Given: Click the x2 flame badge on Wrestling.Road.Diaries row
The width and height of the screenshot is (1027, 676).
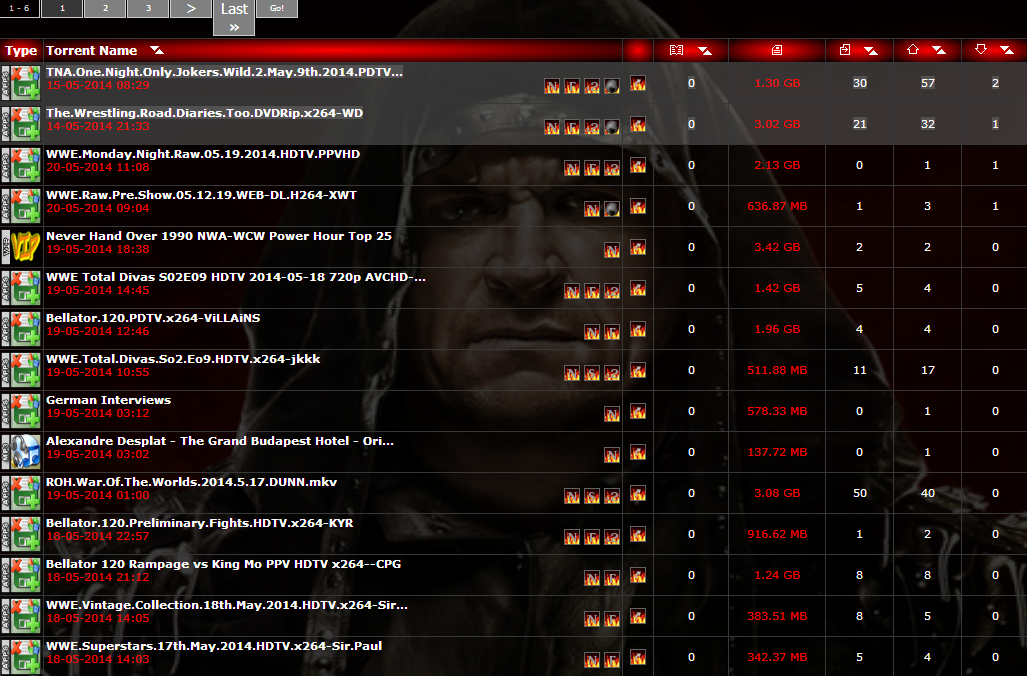Looking at the screenshot, I should [x=592, y=127].
